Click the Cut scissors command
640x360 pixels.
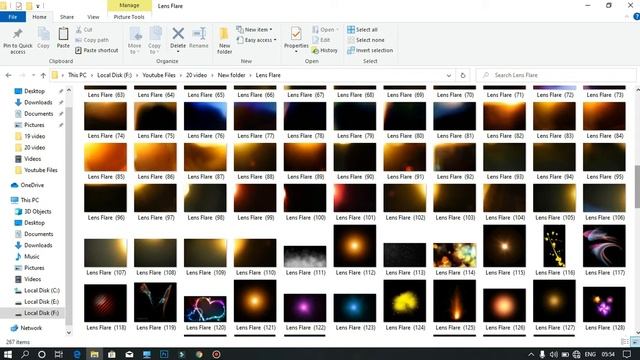84,30
